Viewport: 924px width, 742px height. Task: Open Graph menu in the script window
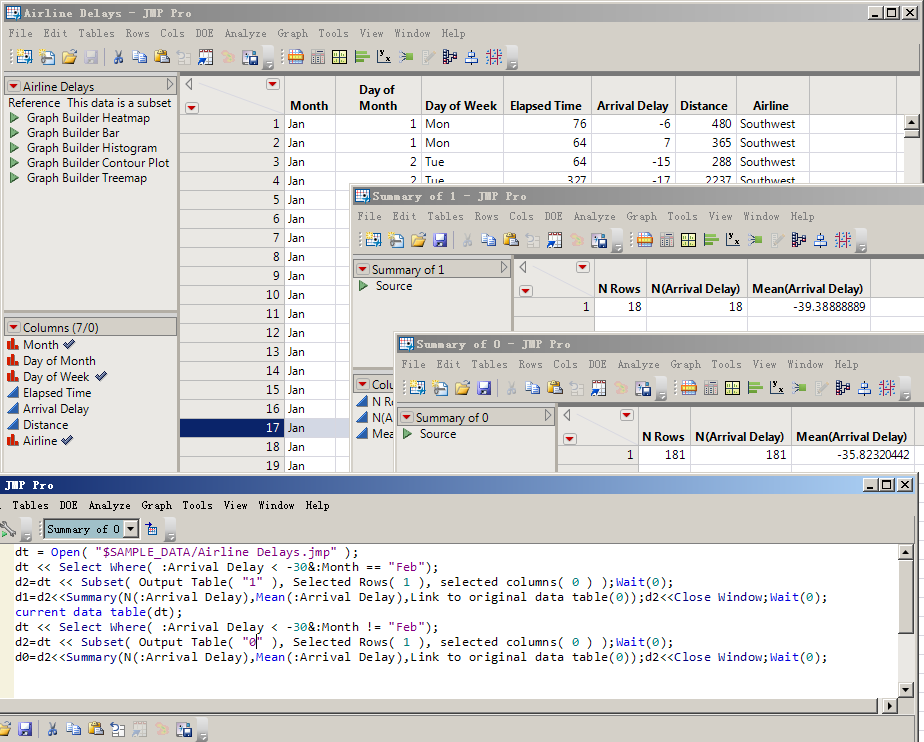(x=156, y=506)
